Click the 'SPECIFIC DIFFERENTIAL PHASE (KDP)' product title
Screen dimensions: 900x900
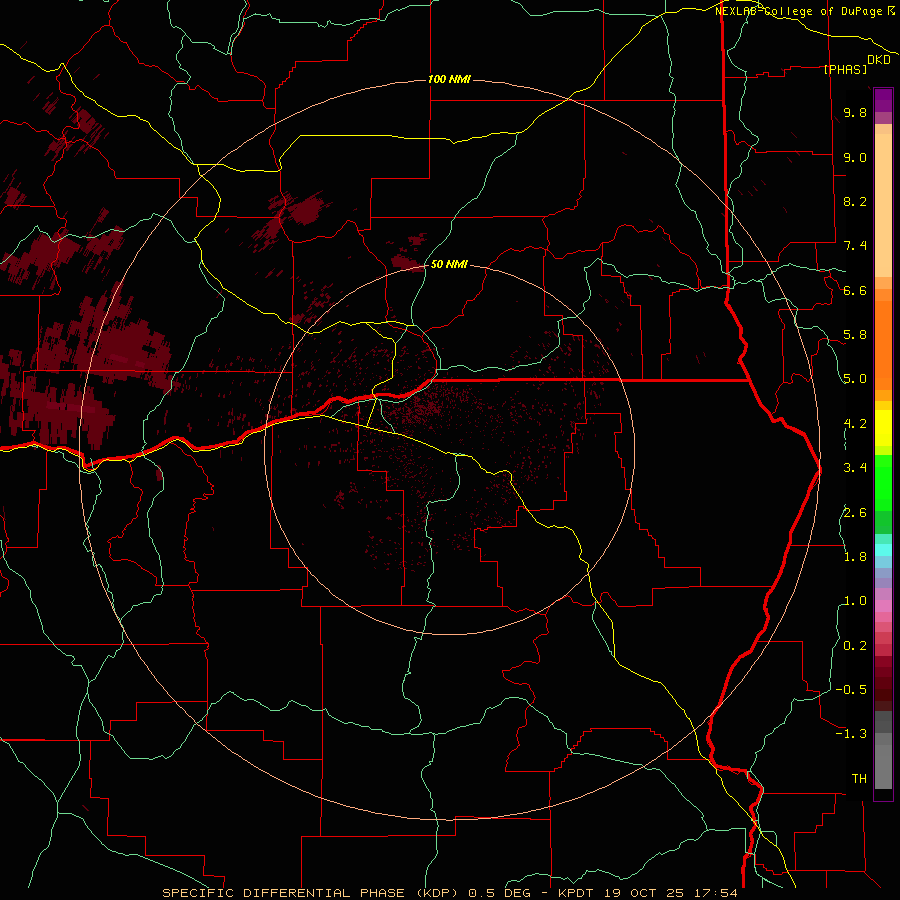313,893
